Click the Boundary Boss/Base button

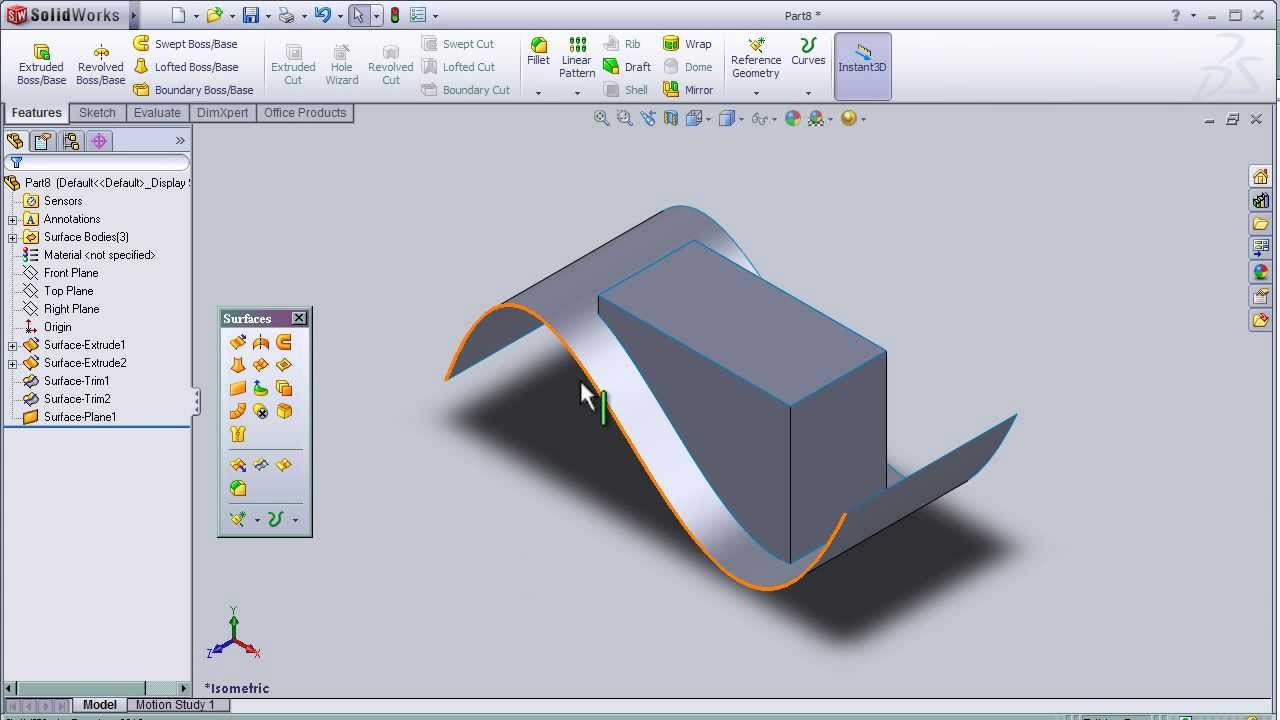point(194,90)
